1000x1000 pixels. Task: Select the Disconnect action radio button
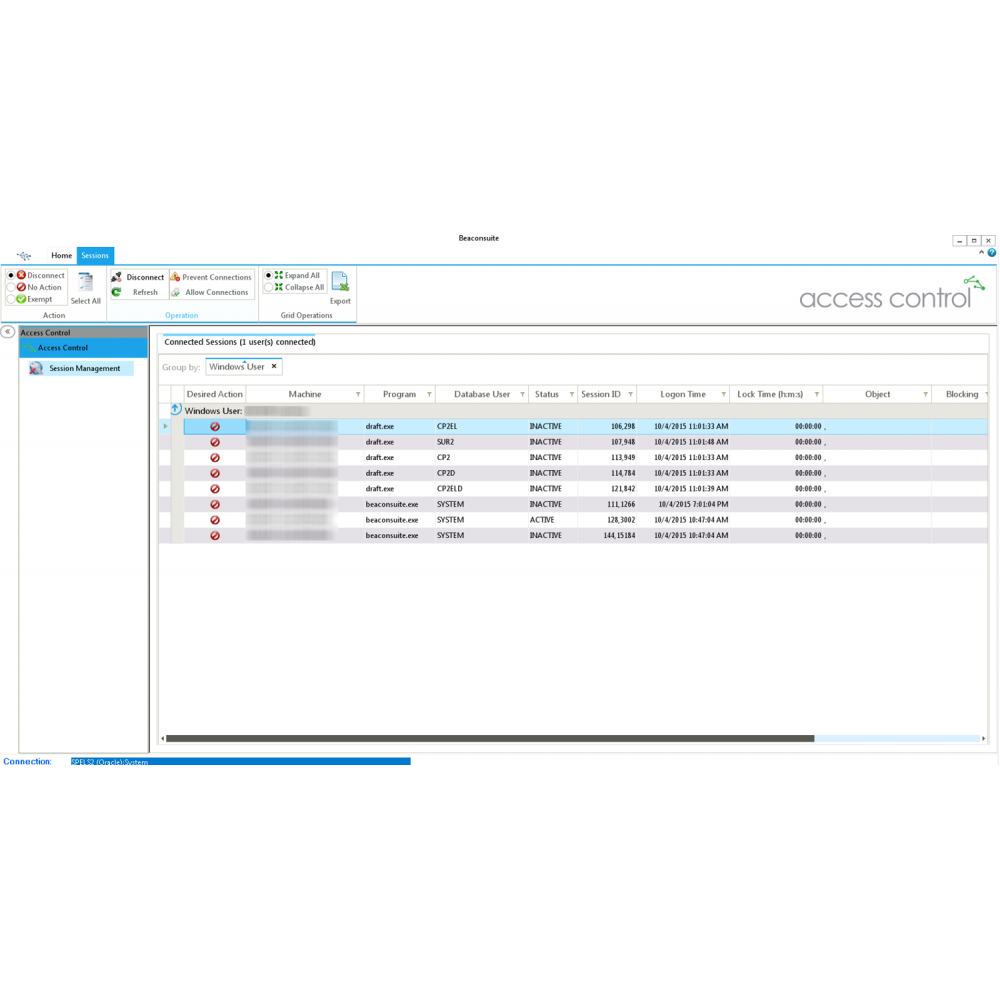tap(11, 276)
